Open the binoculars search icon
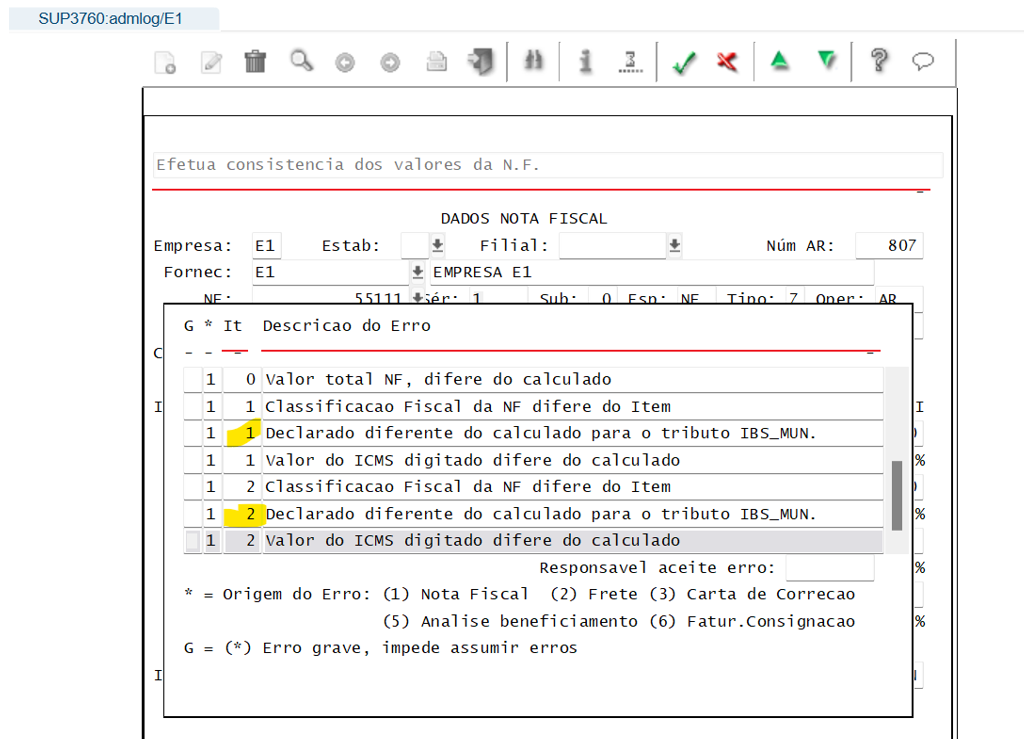1024x739 pixels. coord(532,61)
